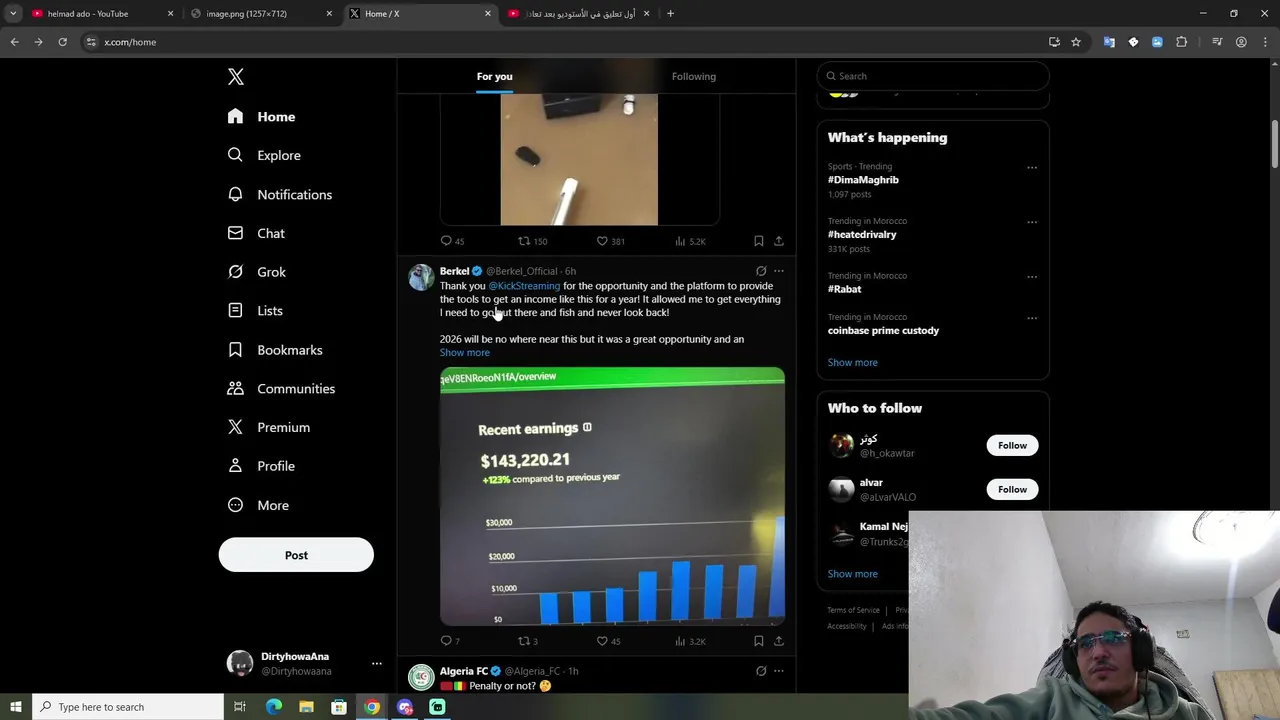Open Profile from sidebar
Image resolution: width=1280 pixels, height=720 pixels.
coord(261,466)
